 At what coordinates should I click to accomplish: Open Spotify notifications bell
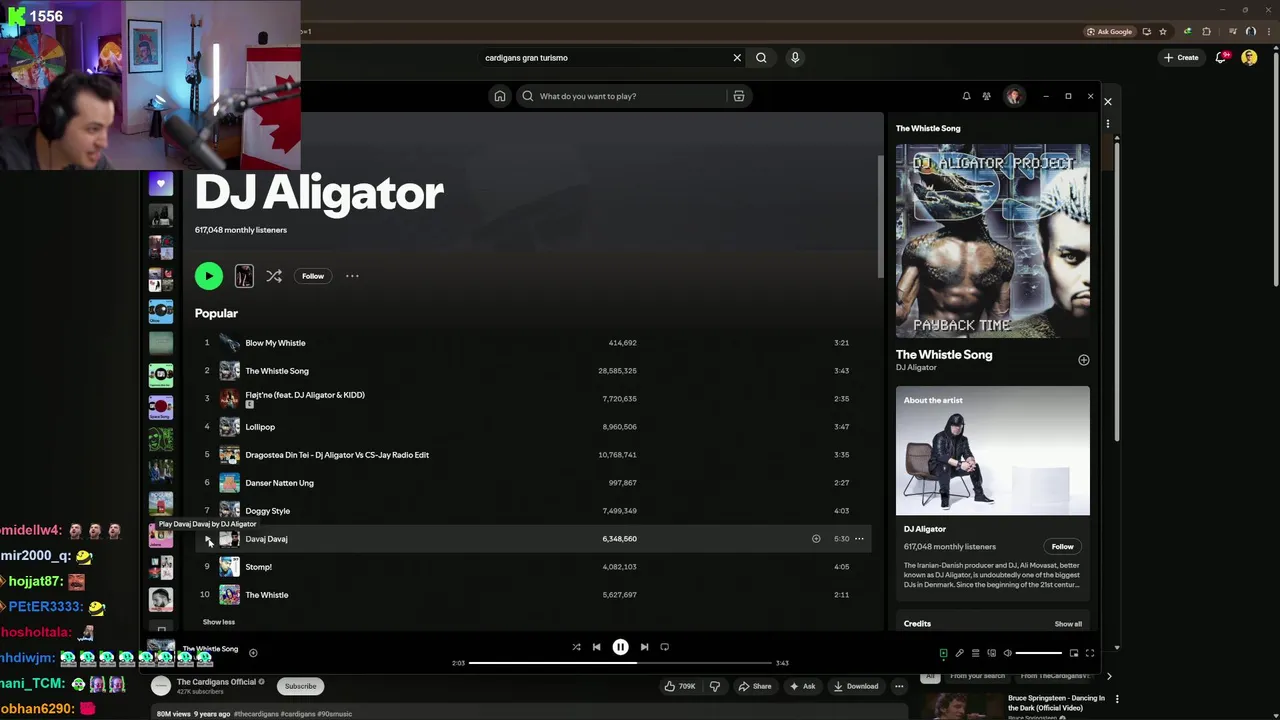click(966, 96)
